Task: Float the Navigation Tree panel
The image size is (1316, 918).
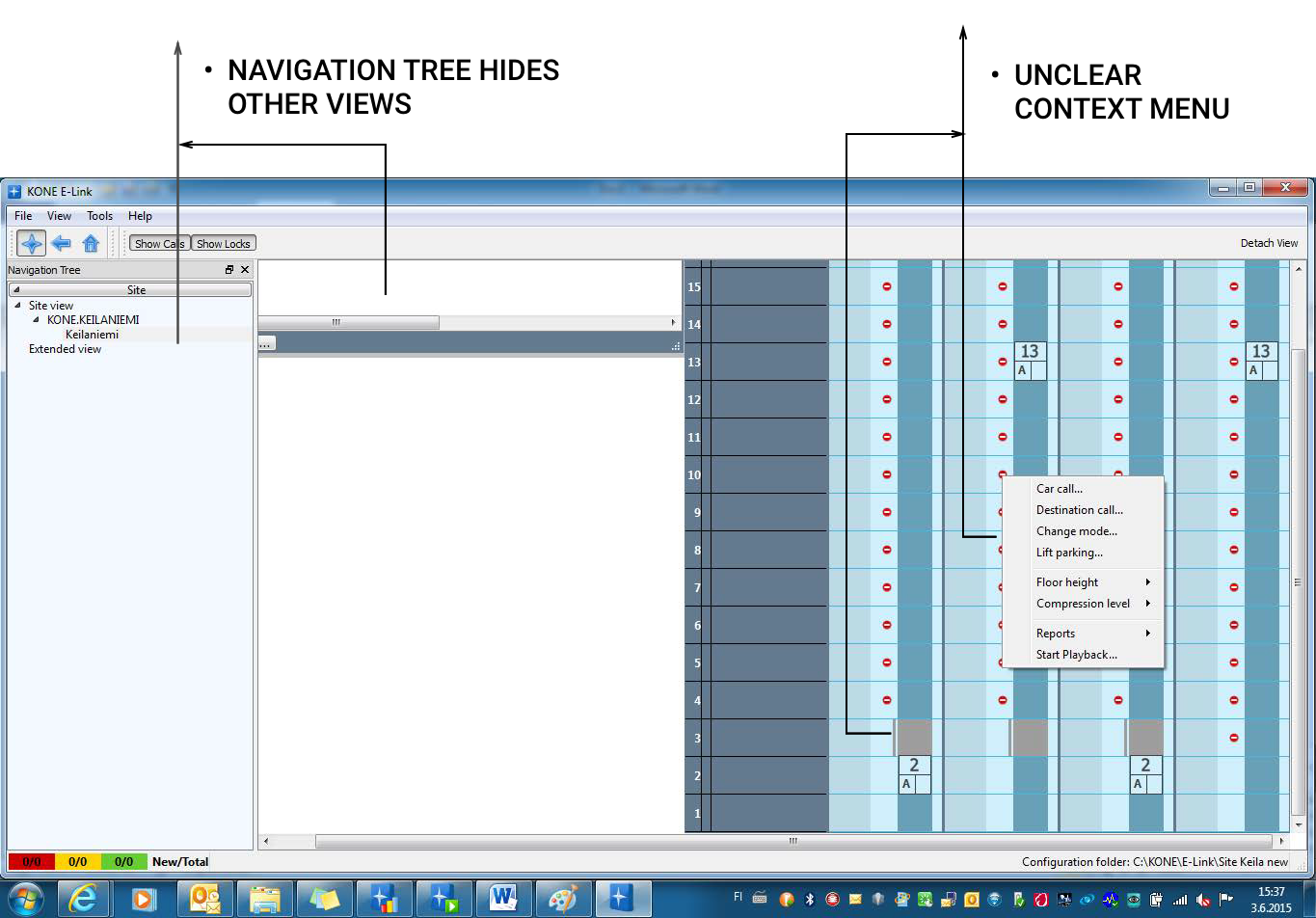Action: [229, 270]
